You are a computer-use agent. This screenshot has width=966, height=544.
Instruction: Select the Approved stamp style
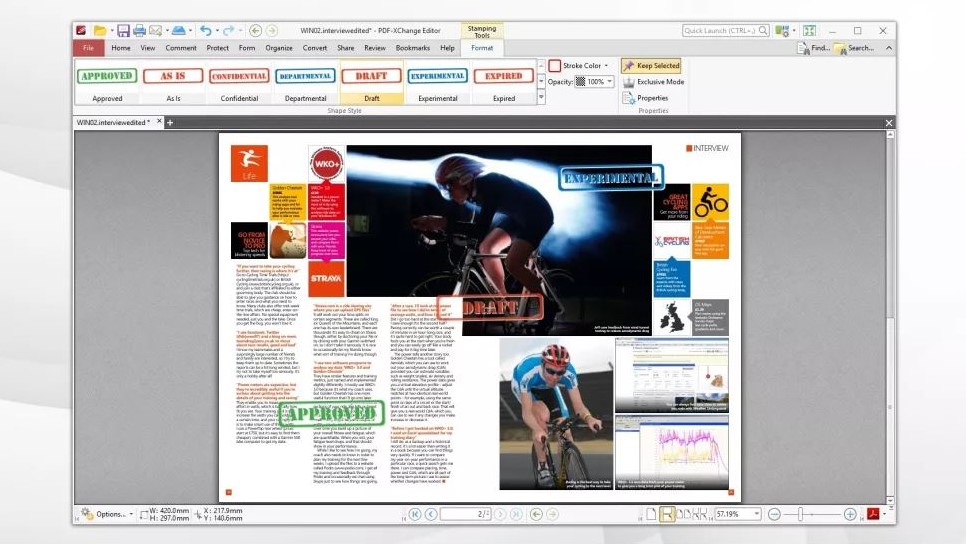pyautogui.click(x=107, y=76)
